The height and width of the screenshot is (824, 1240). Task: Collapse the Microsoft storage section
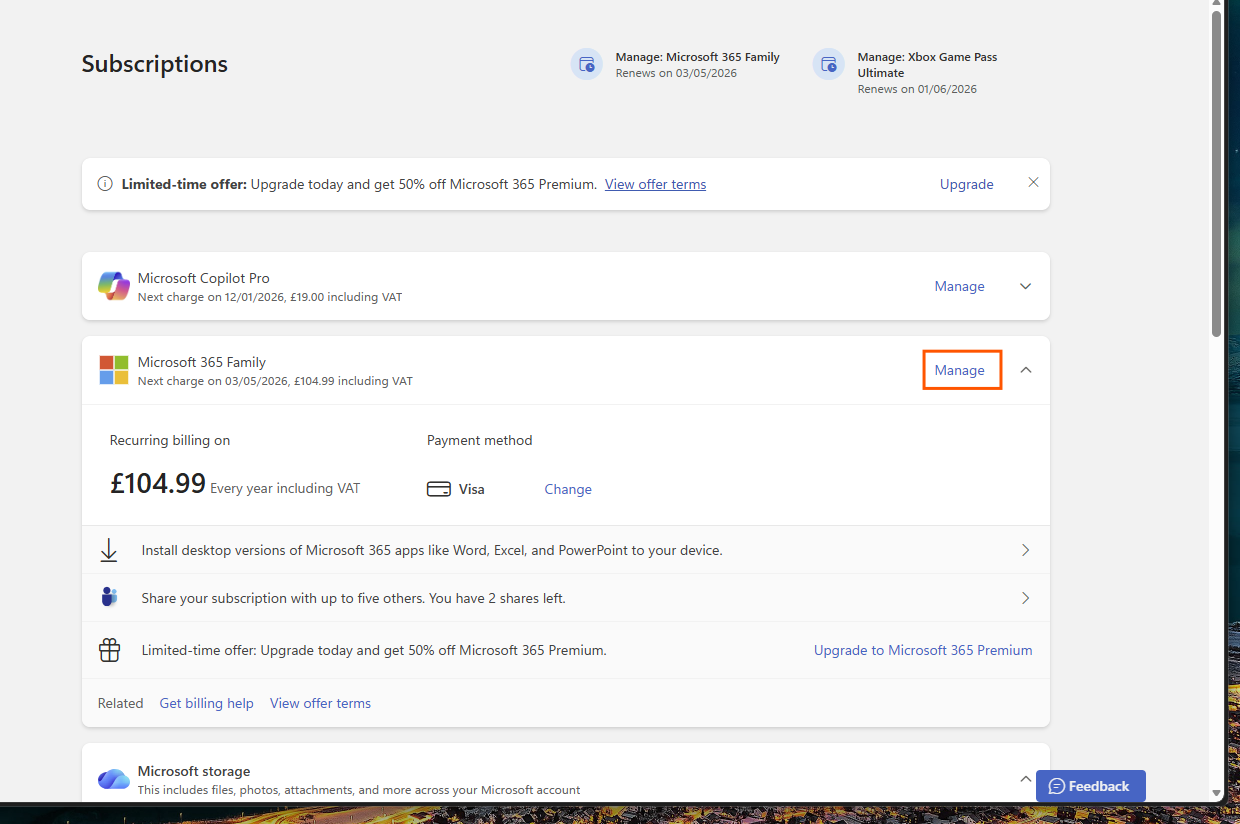pyautogui.click(x=1025, y=778)
